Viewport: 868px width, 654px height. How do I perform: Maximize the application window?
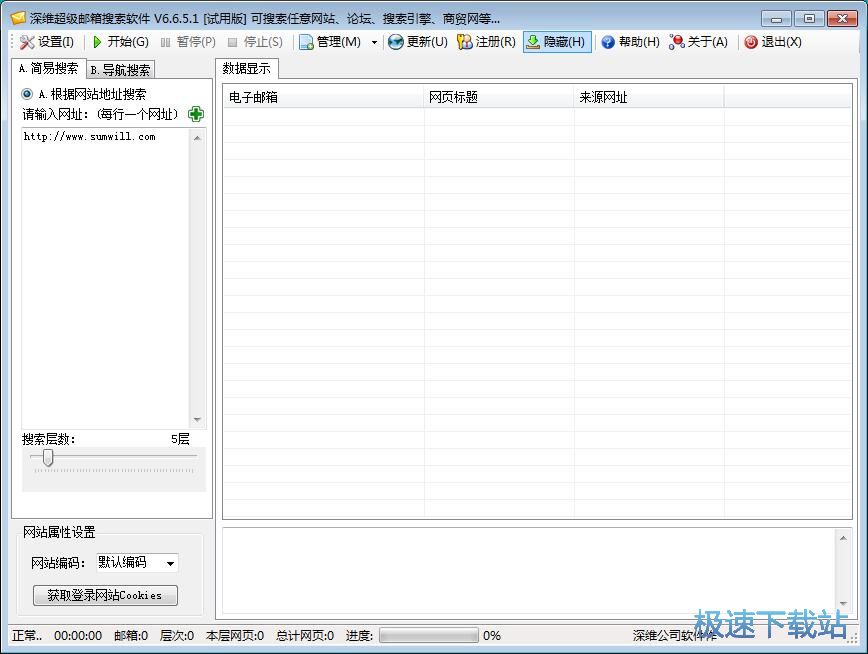click(809, 19)
